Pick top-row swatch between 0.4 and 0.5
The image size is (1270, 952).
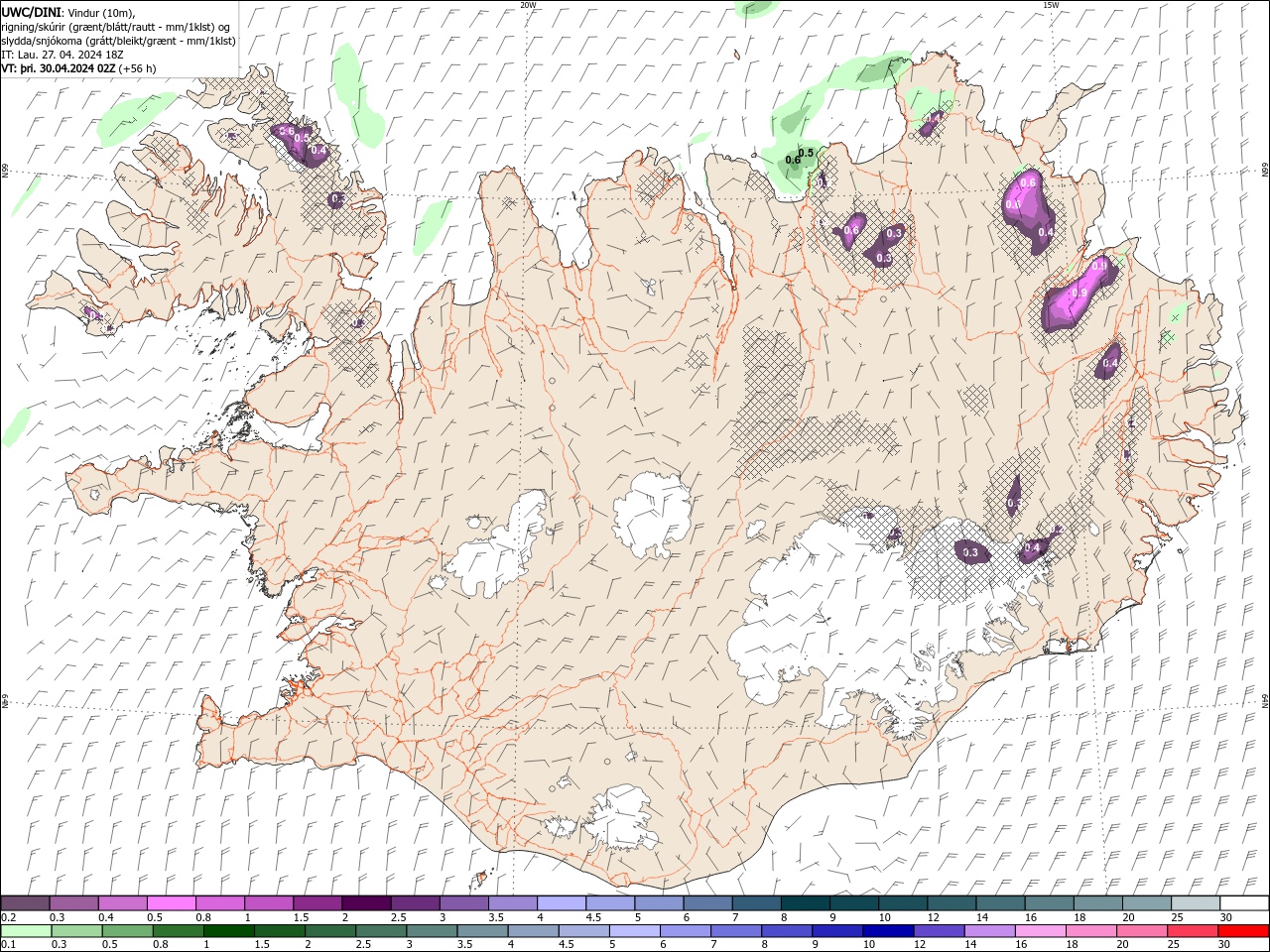coord(122,903)
